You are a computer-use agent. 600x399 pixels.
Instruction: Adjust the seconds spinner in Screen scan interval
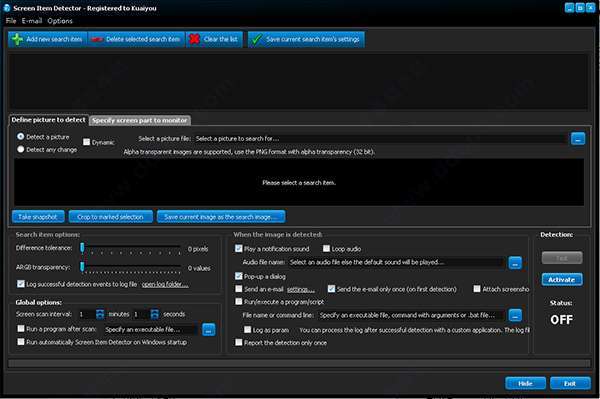[x=155, y=314]
